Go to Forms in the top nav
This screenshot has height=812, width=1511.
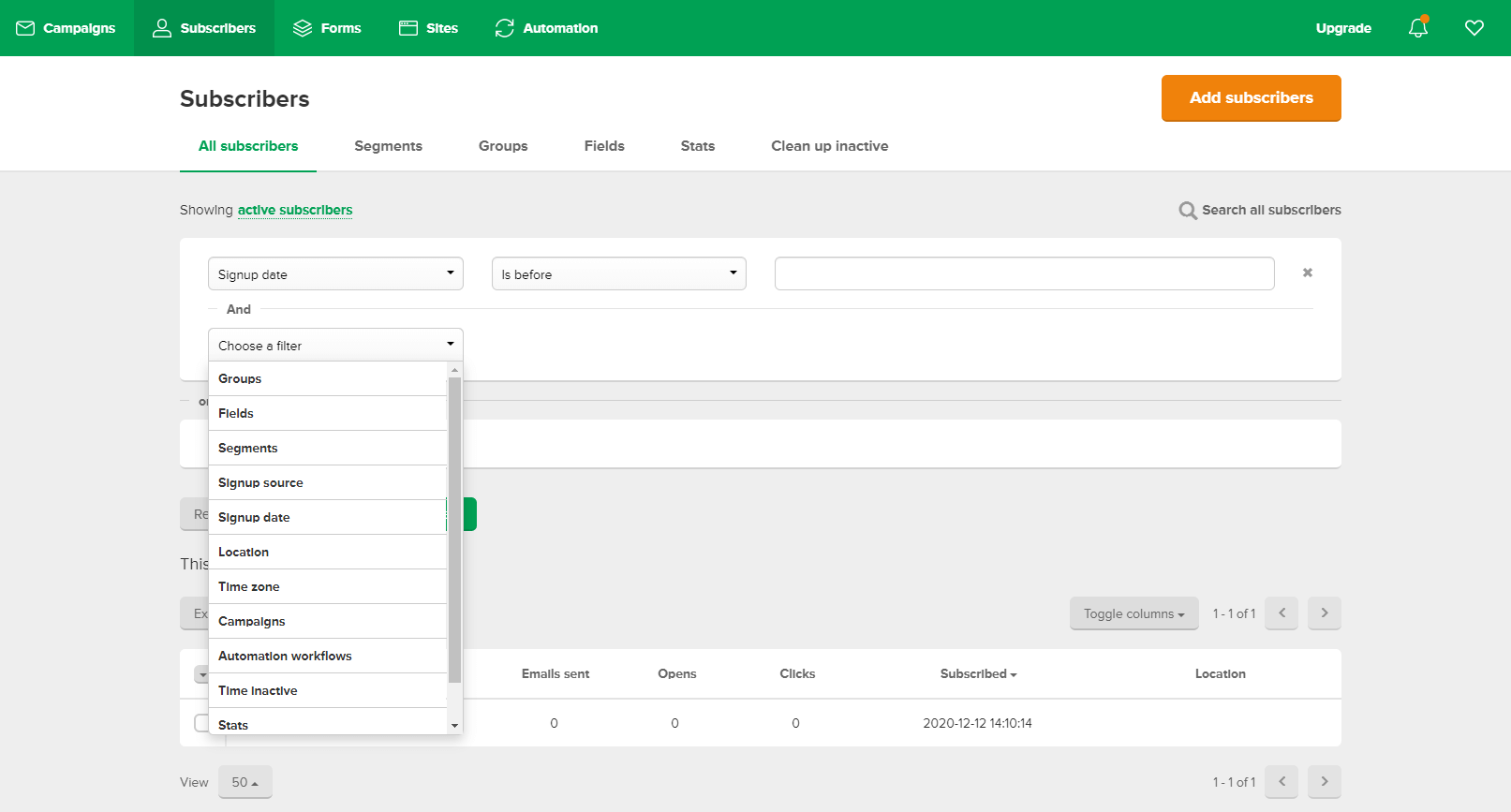pos(327,28)
